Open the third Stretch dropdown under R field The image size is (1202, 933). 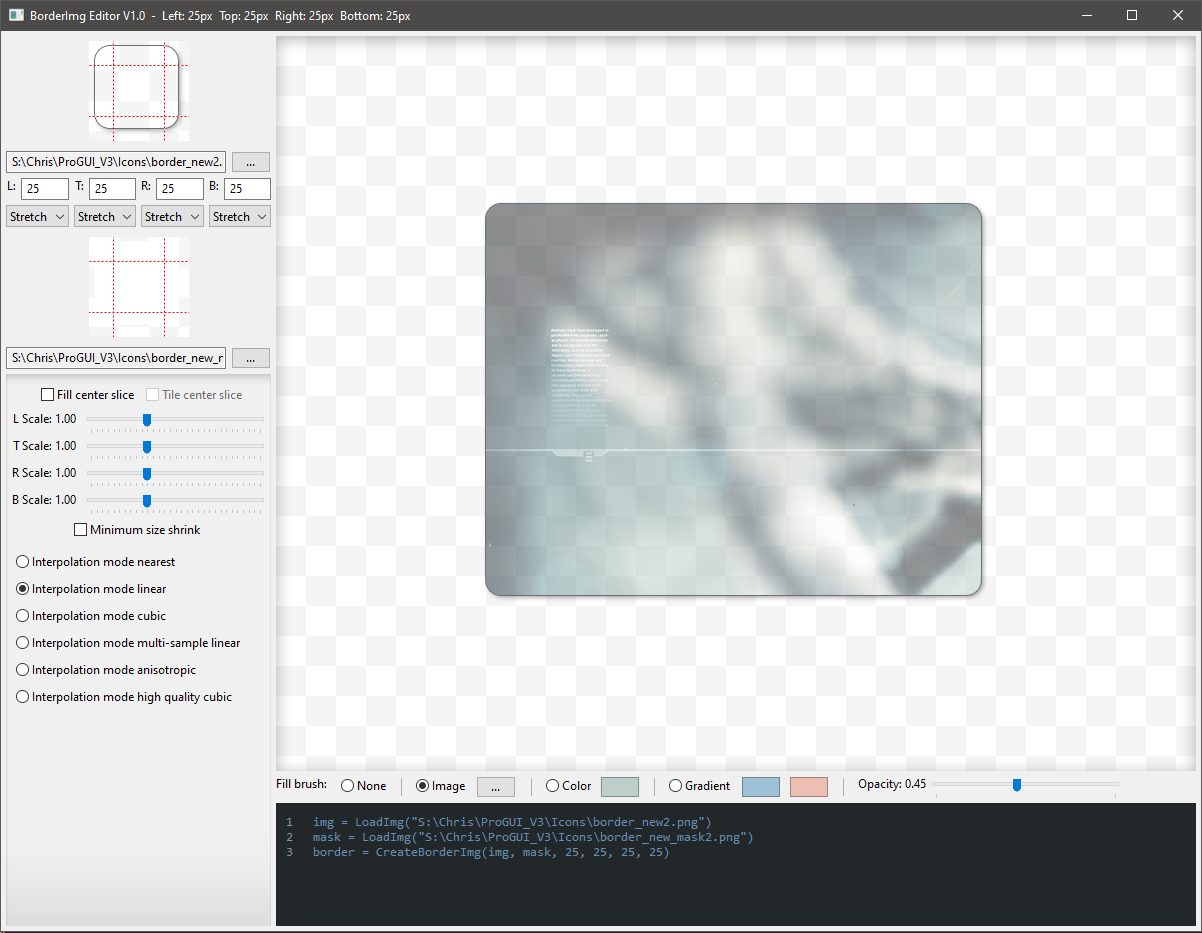tap(172, 216)
